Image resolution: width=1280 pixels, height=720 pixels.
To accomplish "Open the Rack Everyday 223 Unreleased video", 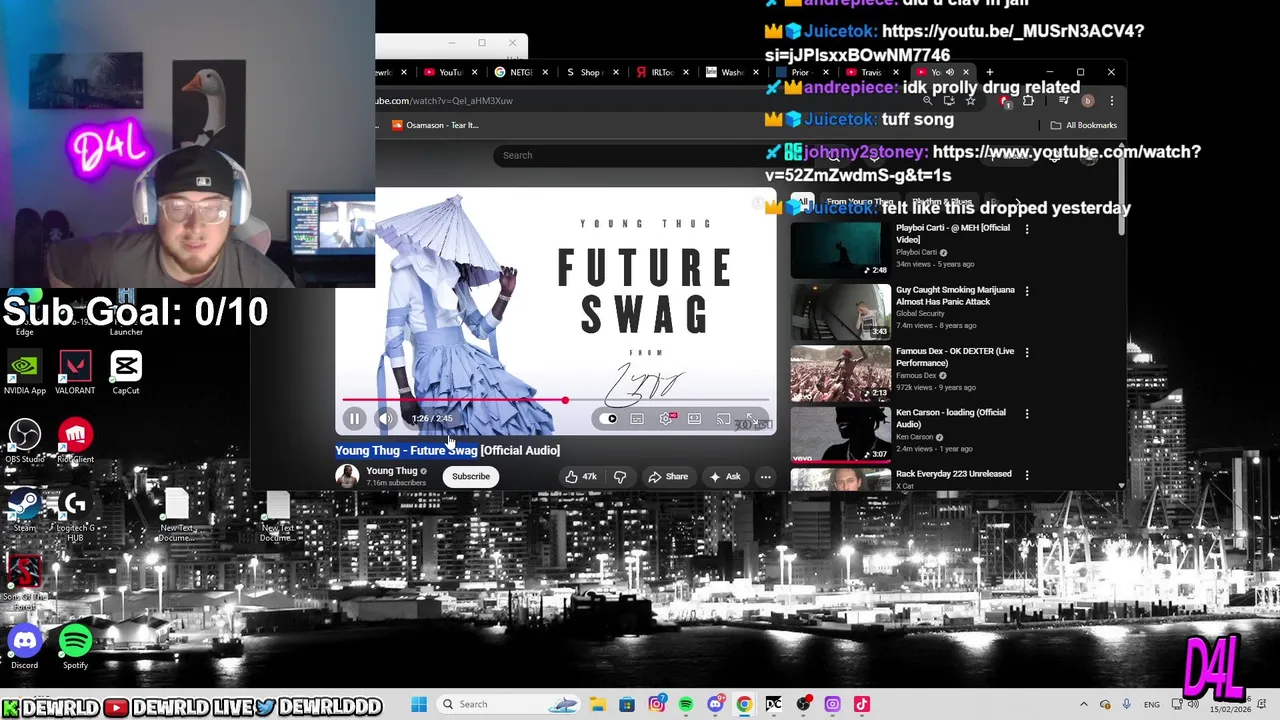I will click(953, 474).
